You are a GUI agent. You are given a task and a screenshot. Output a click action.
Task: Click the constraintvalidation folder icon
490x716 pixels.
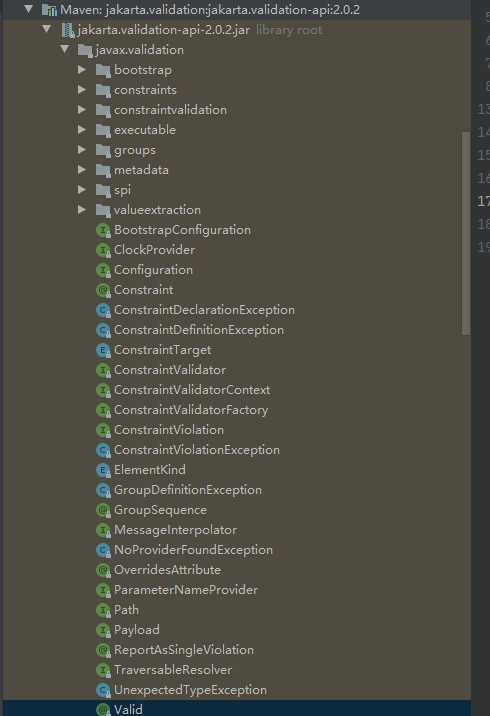click(x=103, y=111)
